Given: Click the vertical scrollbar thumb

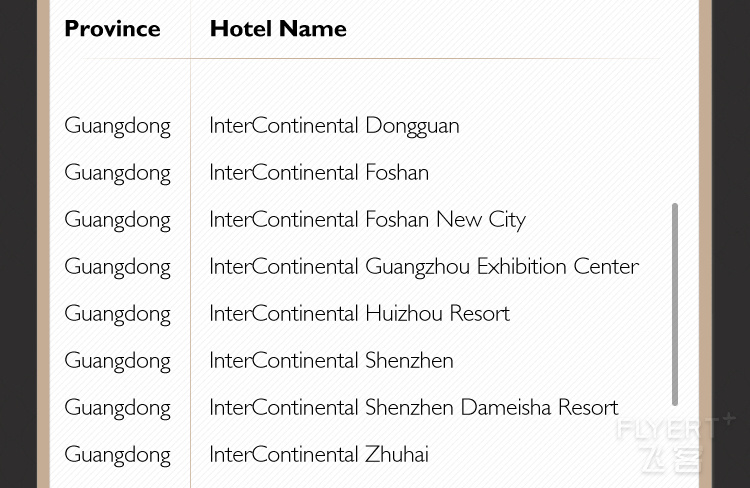Looking at the screenshot, I should [x=675, y=304].
